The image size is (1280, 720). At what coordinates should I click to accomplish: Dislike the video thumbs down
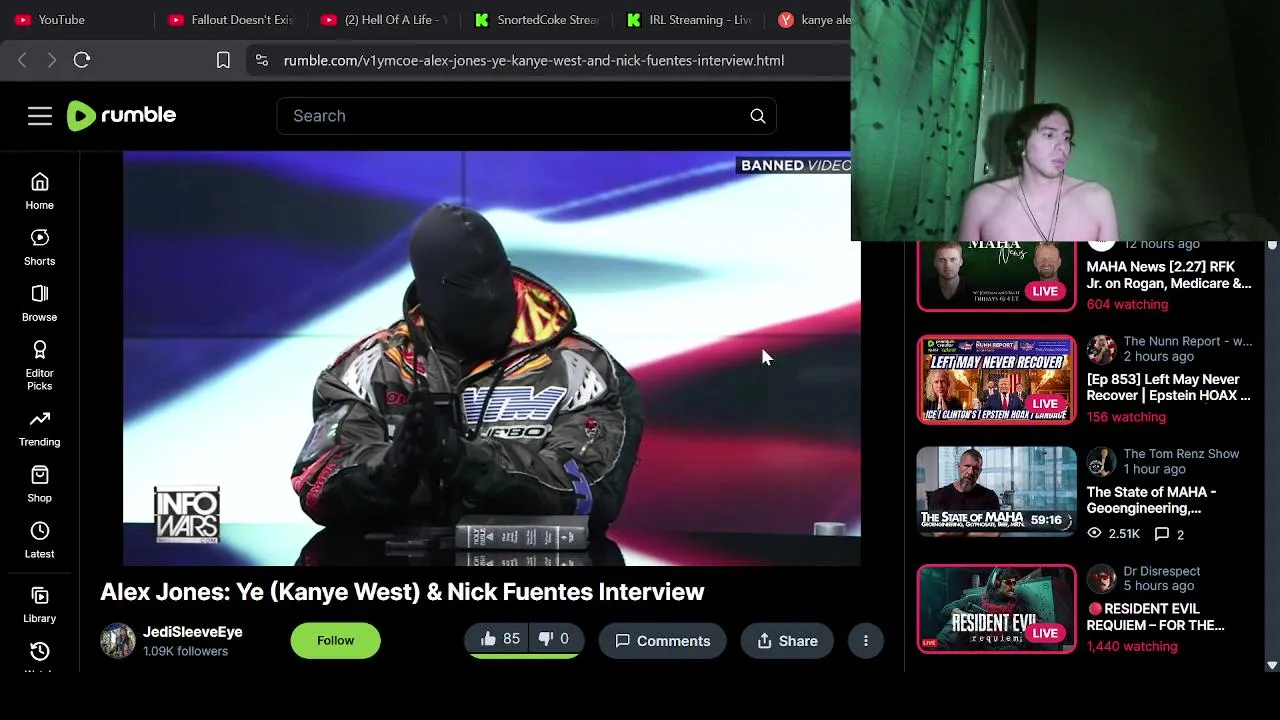click(x=555, y=639)
